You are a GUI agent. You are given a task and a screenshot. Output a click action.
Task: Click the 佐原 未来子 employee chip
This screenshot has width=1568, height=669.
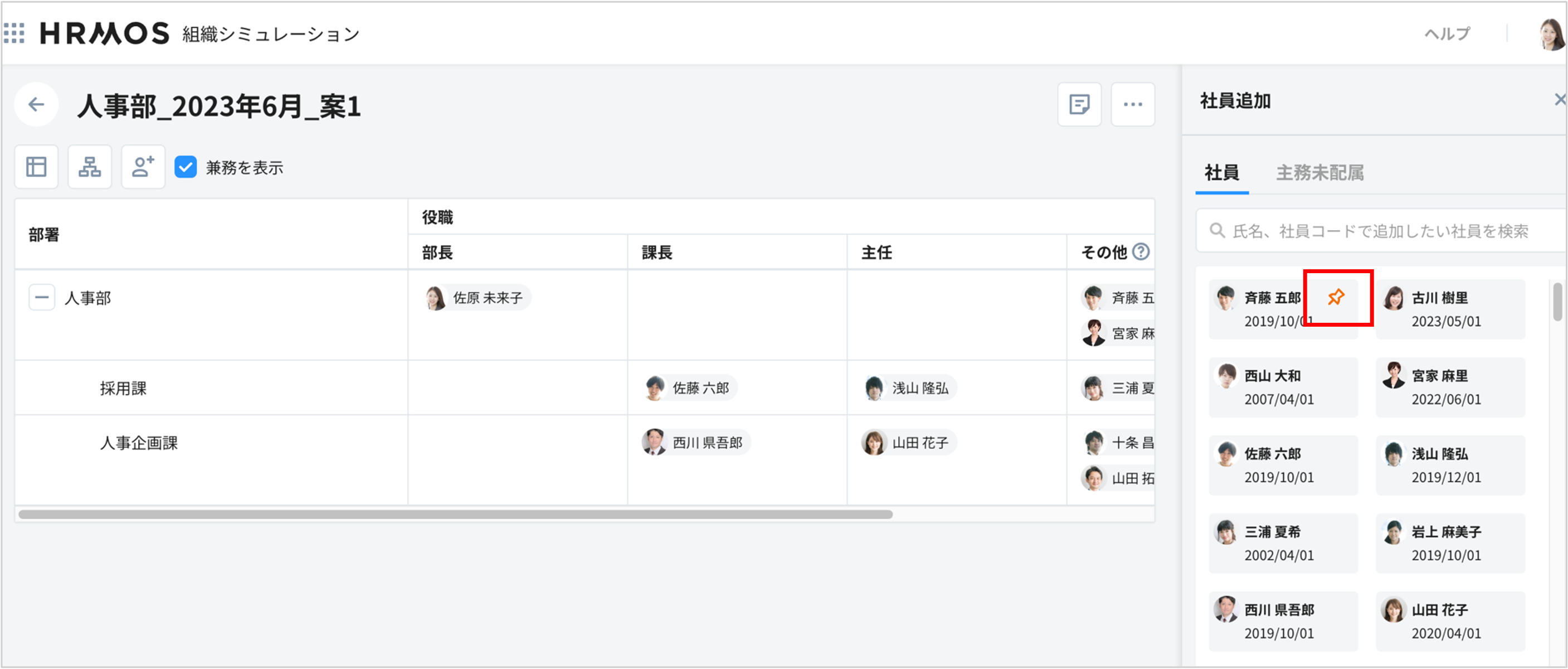478,298
